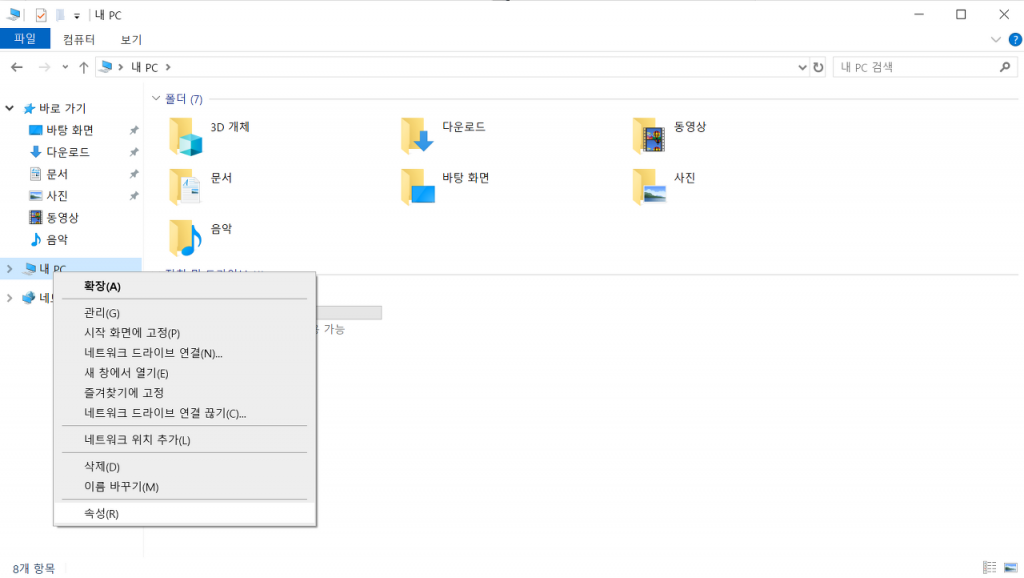
Task: Select 사진 in the navigation sidebar
Action: pos(57,196)
